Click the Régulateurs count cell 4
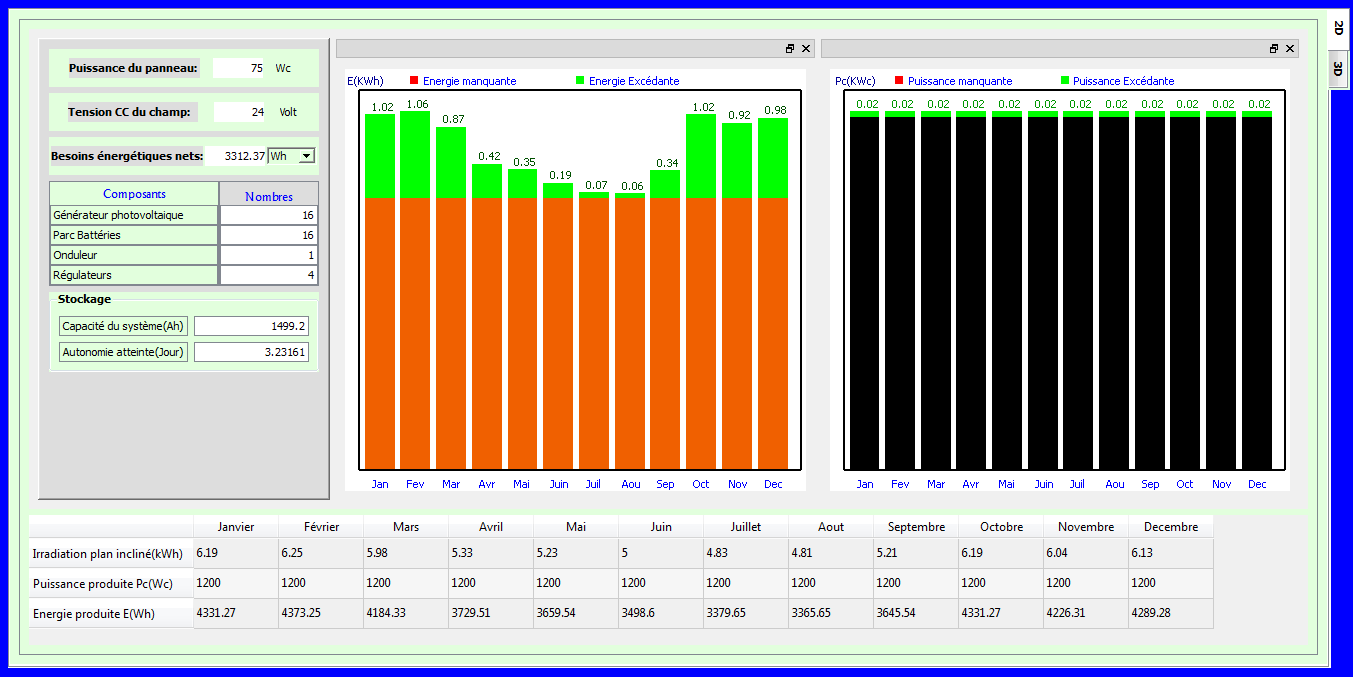 tap(269, 275)
